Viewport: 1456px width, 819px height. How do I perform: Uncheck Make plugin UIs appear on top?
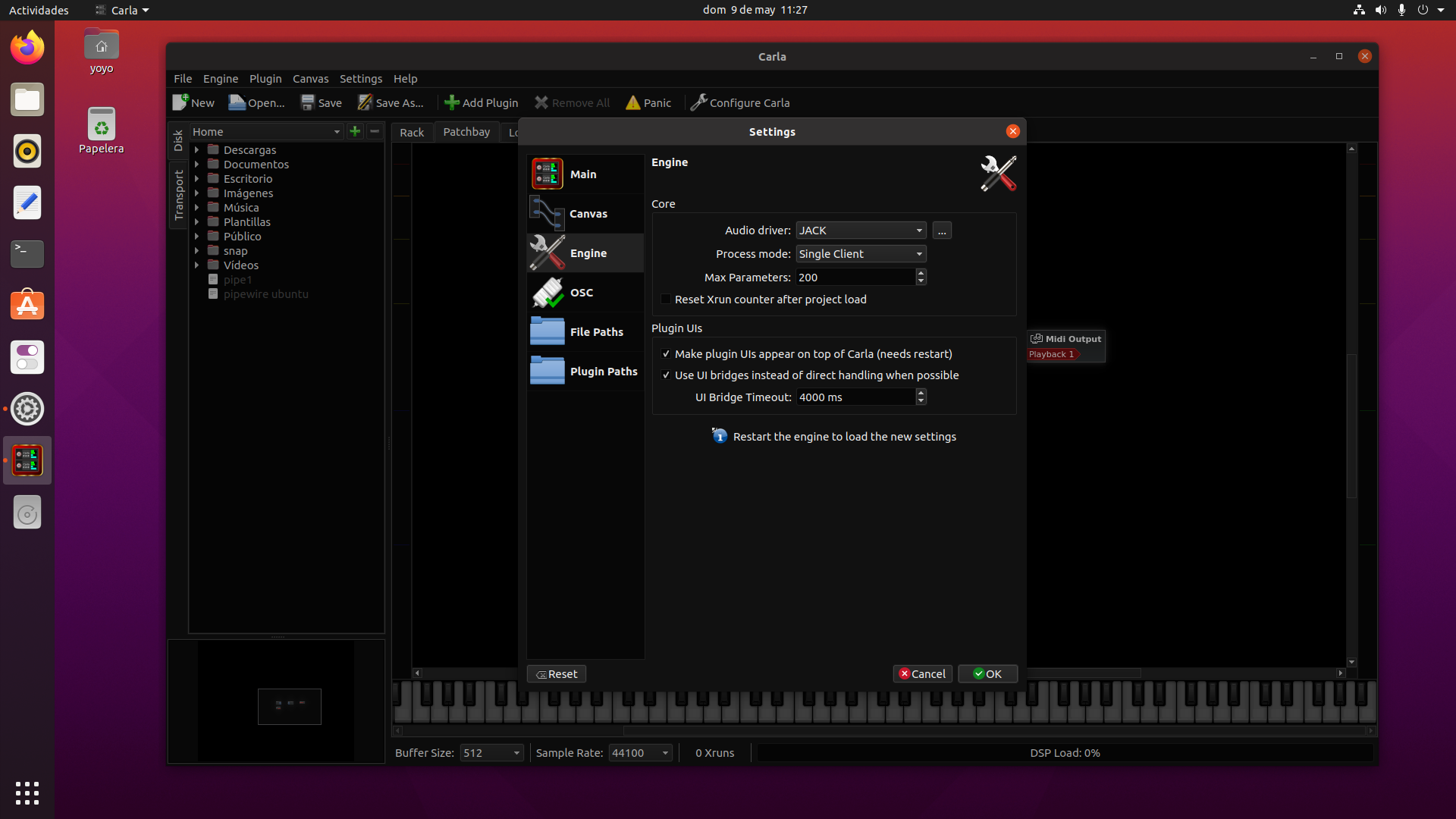[666, 354]
